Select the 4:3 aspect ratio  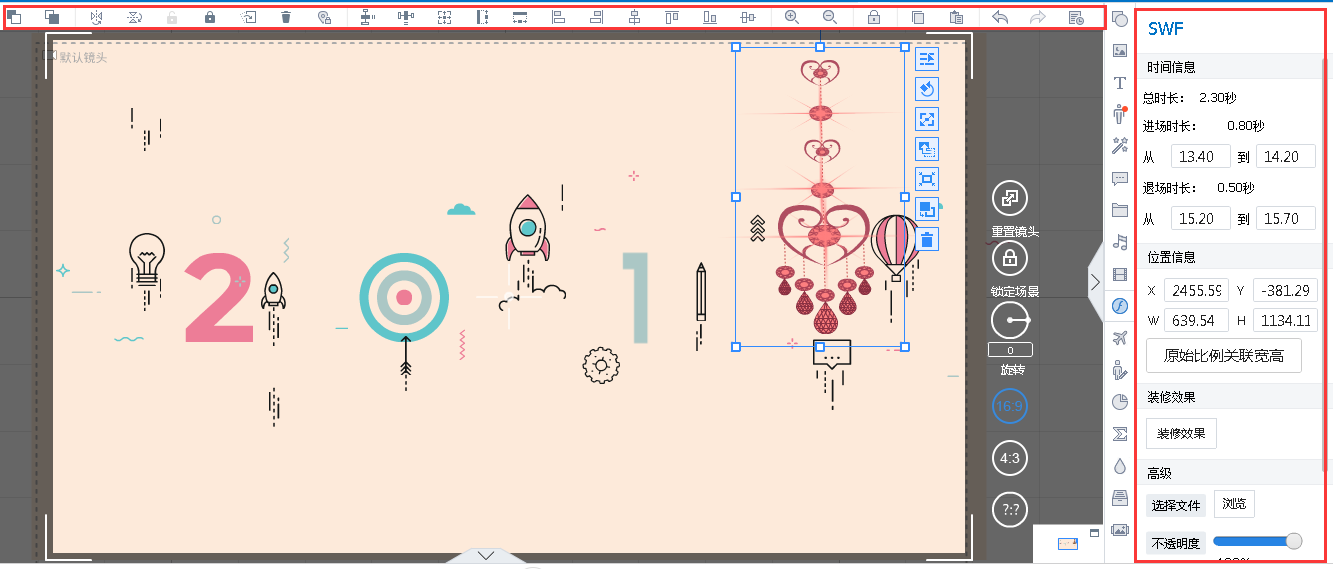1010,458
